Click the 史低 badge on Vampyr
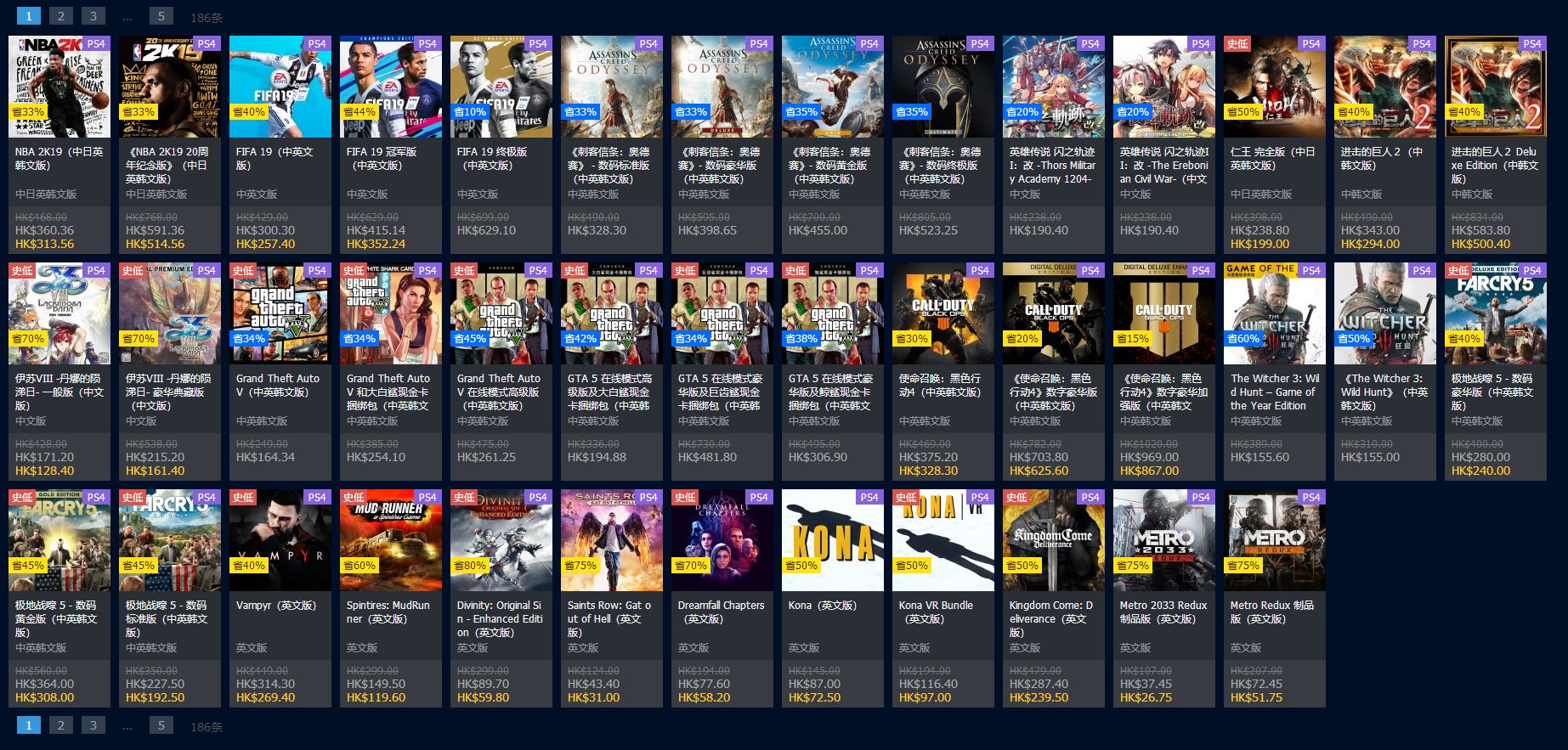Image resolution: width=1568 pixels, height=750 pixels. point(242,497)
